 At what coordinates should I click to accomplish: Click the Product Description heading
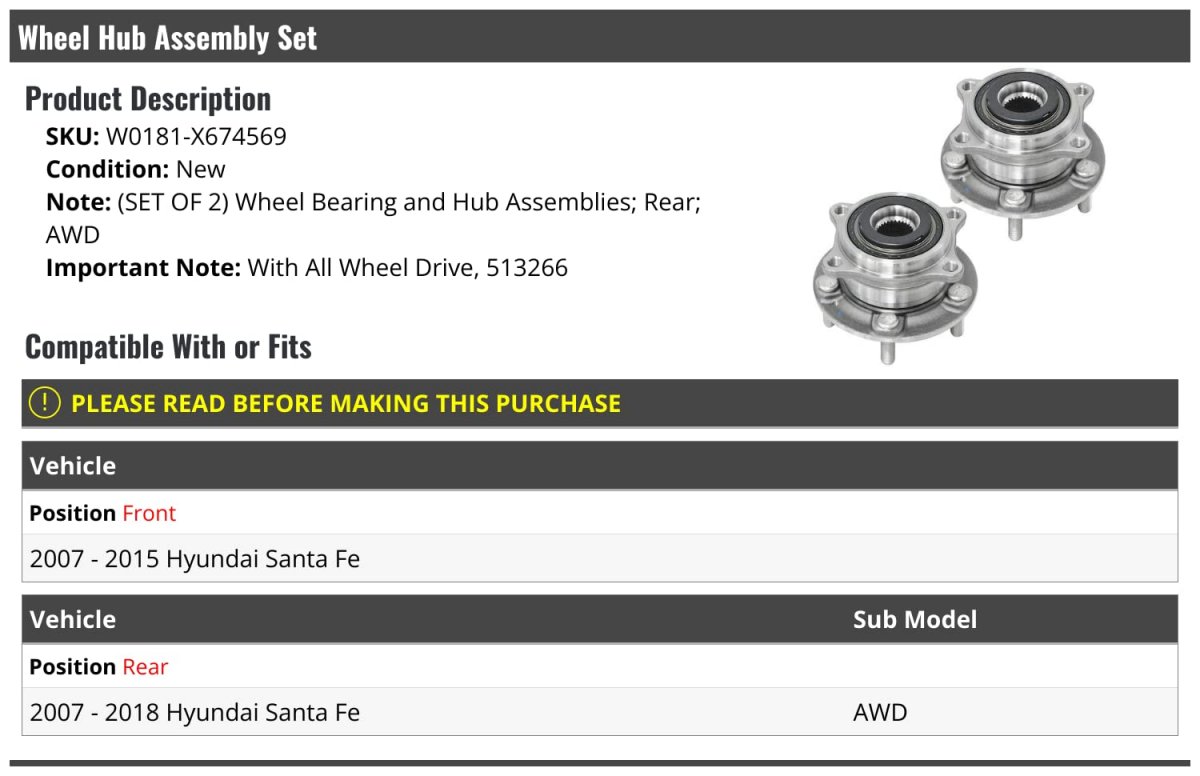(148, 99)
